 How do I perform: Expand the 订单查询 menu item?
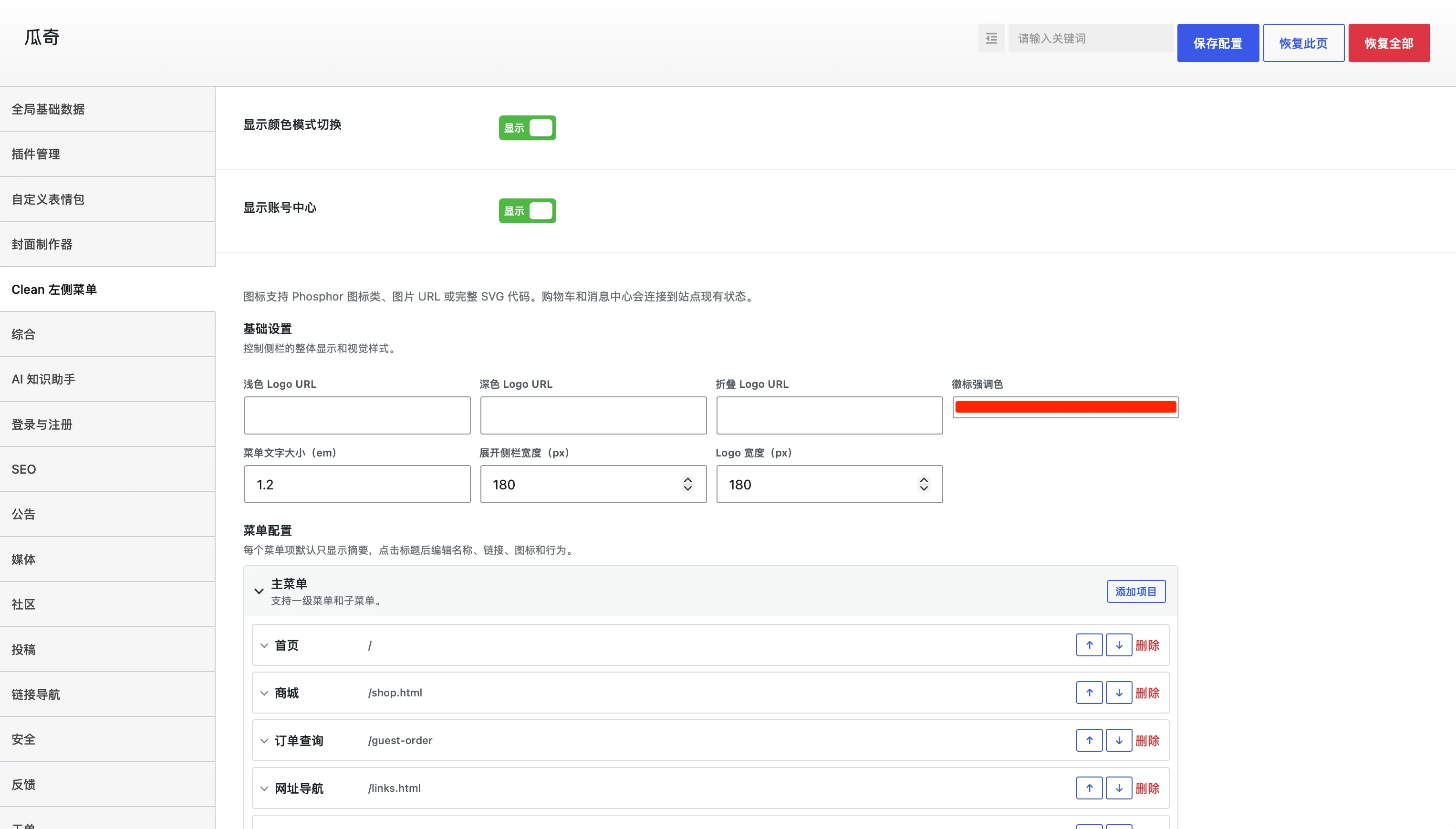[x=264, y=741]
